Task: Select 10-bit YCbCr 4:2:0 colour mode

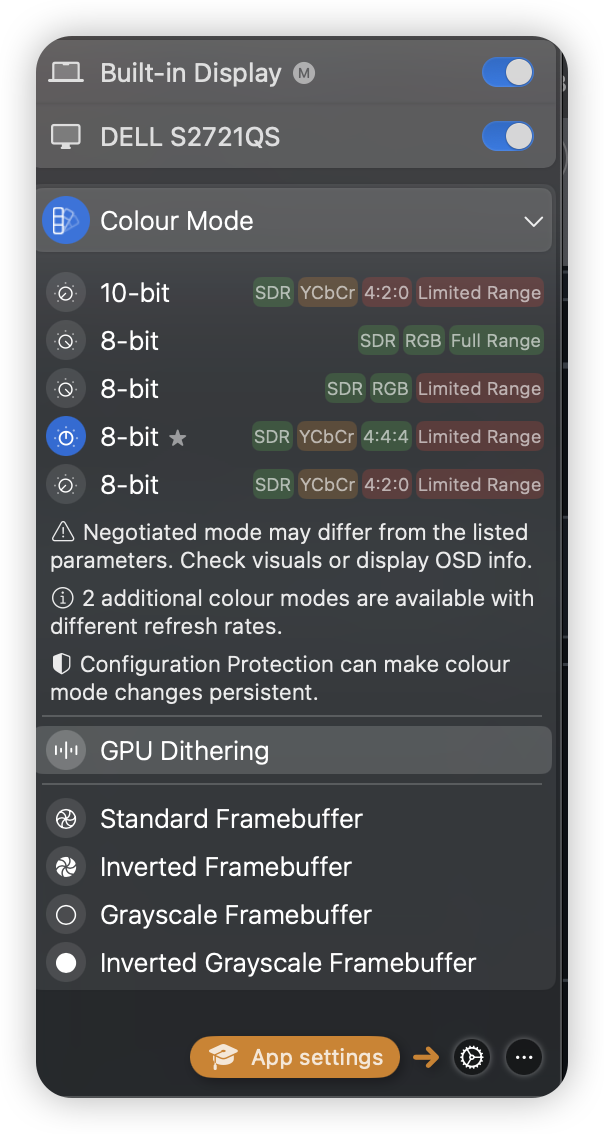Action: point(295,293)
